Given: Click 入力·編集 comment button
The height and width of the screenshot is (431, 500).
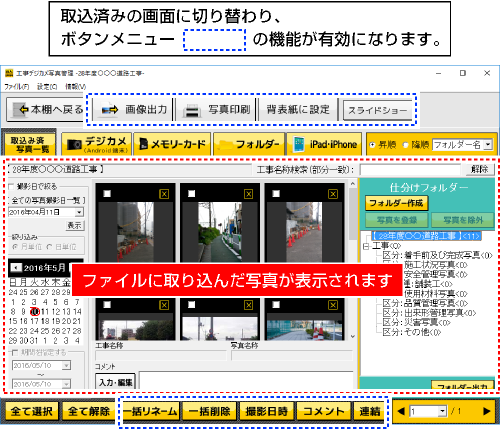Looking at the screenshot, I should (115, 382).
